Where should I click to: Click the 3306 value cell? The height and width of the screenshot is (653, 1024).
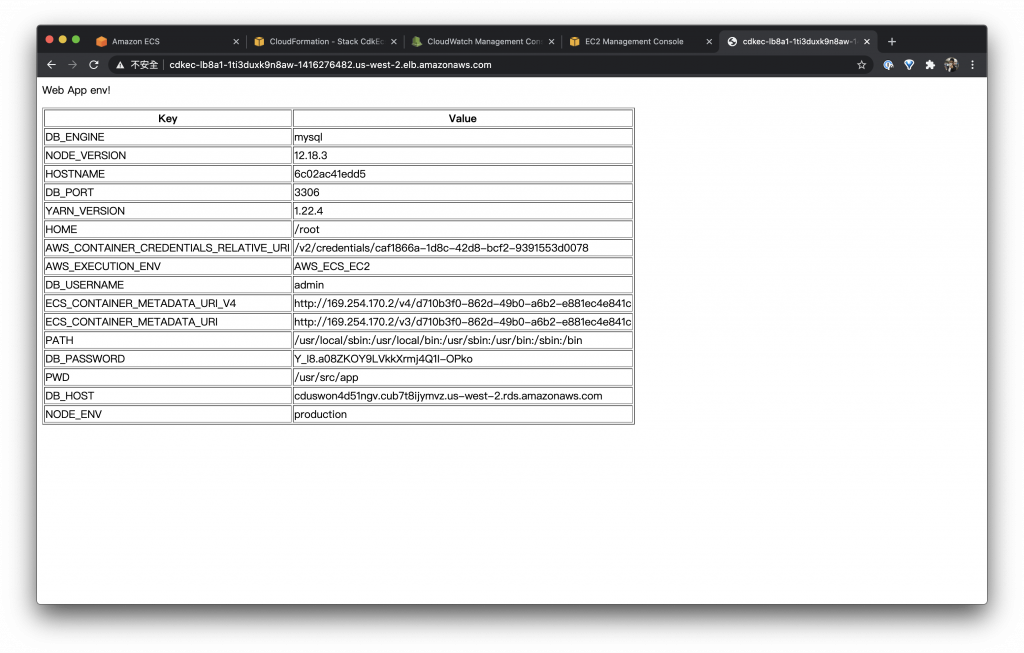coord(463,192)
